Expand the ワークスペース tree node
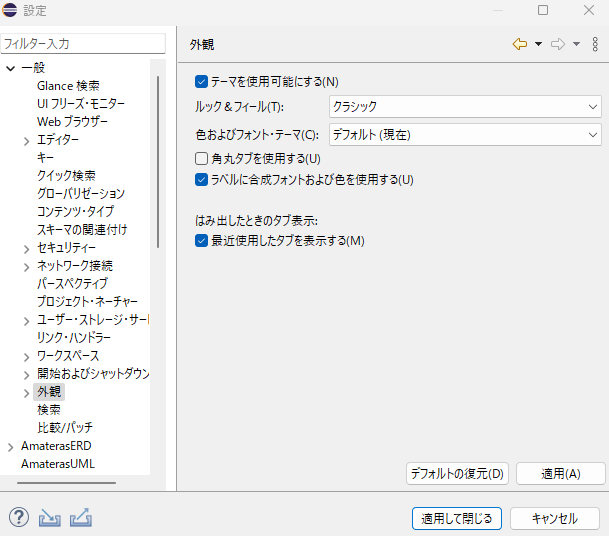 (x=26, y=357)
